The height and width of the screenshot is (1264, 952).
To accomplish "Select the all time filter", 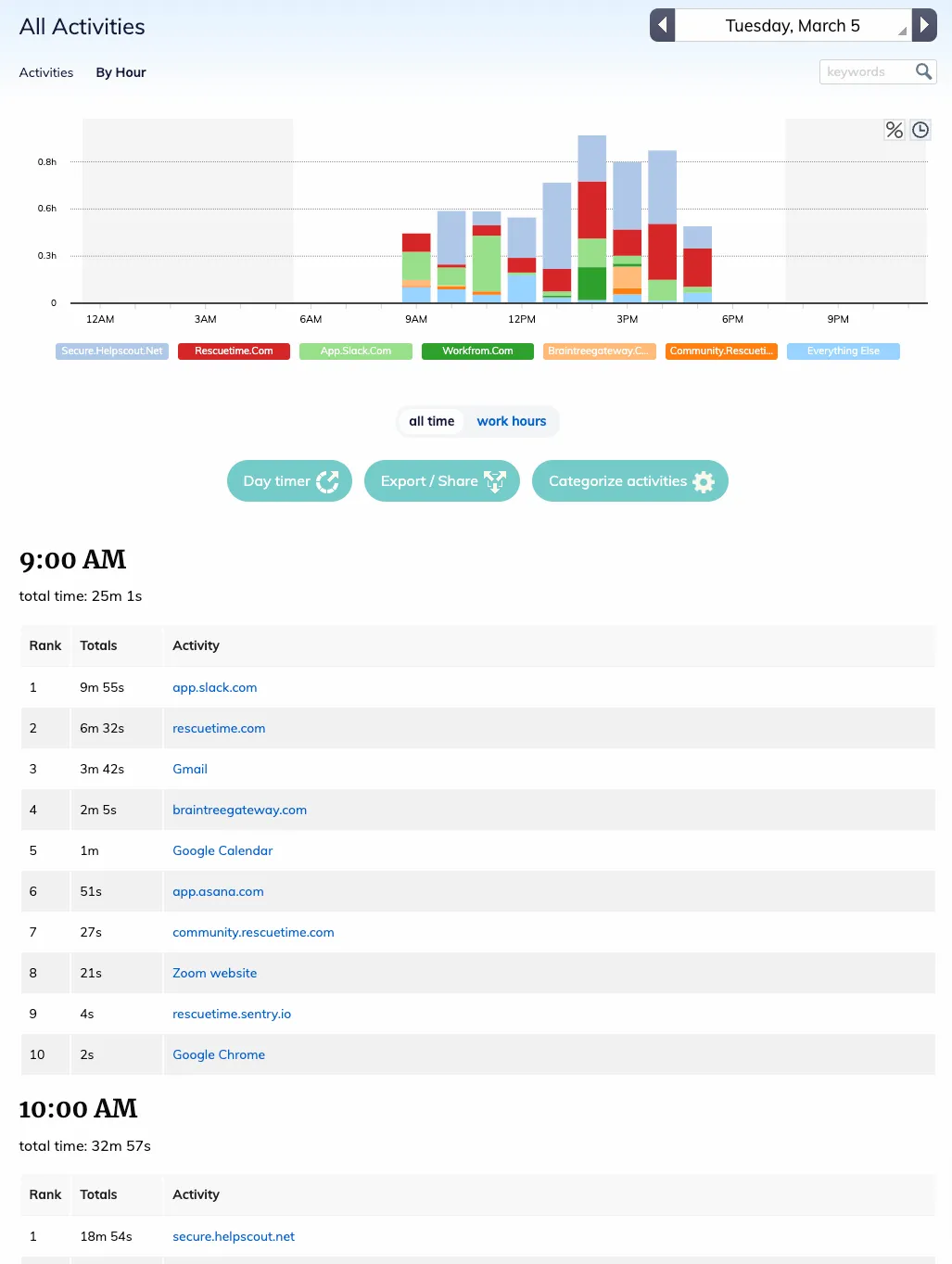I will [x=432, y=421].
